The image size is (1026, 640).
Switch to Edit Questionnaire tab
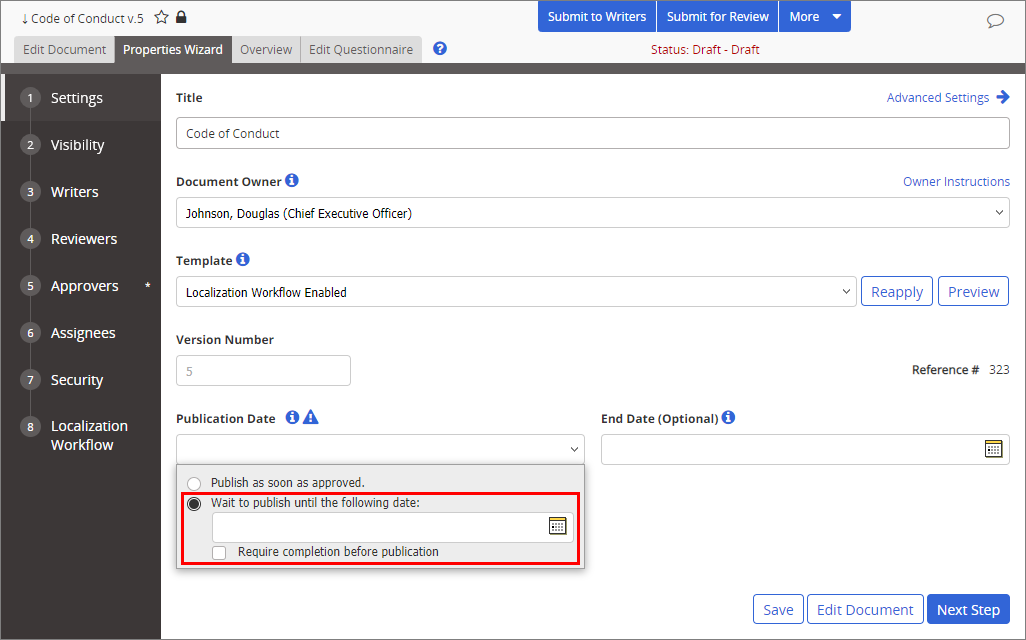coord(361,50)
